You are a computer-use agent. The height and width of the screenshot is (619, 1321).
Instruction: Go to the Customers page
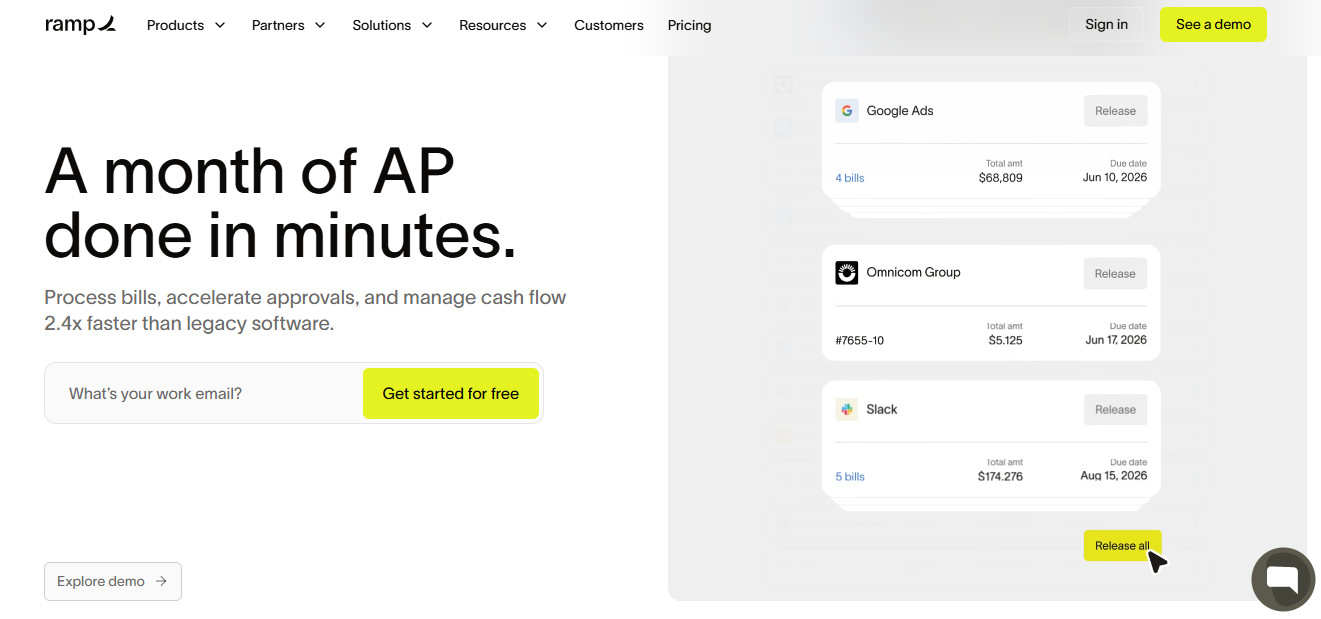pyautogui.click(x=609, y=25)
